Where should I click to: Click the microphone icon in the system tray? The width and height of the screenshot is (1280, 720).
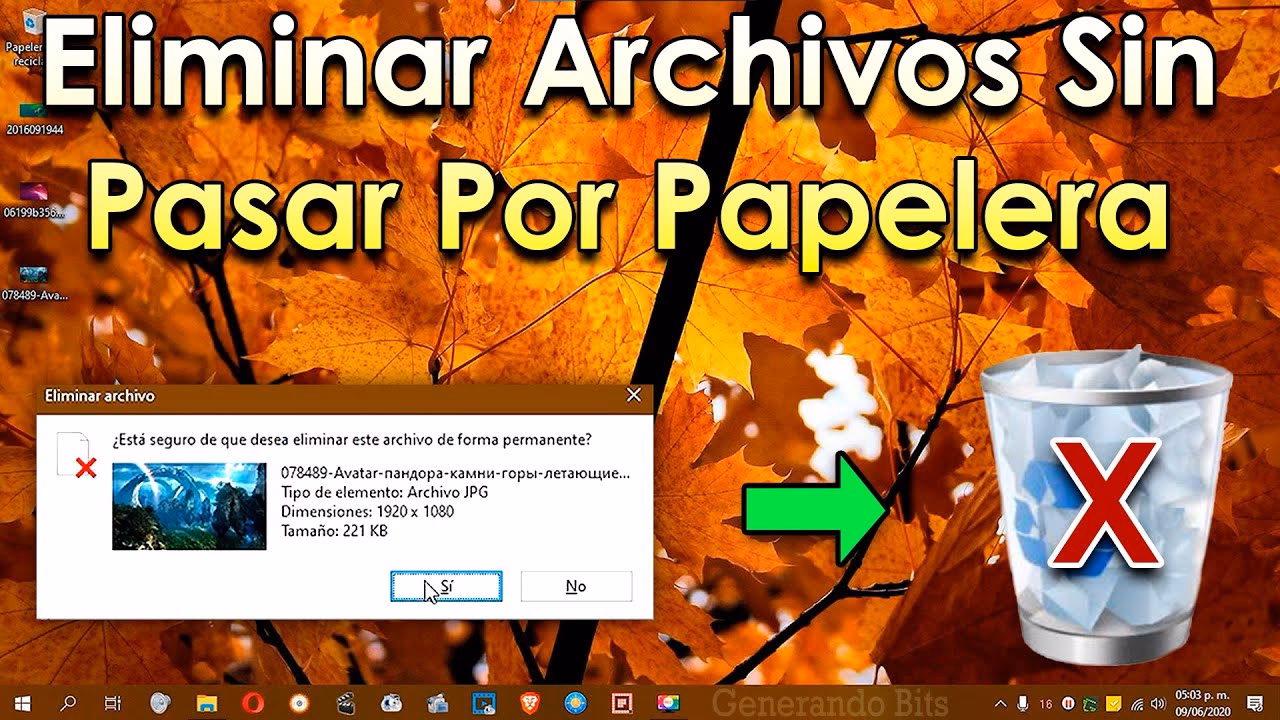pyautogui.click(x=1023, y=704)
